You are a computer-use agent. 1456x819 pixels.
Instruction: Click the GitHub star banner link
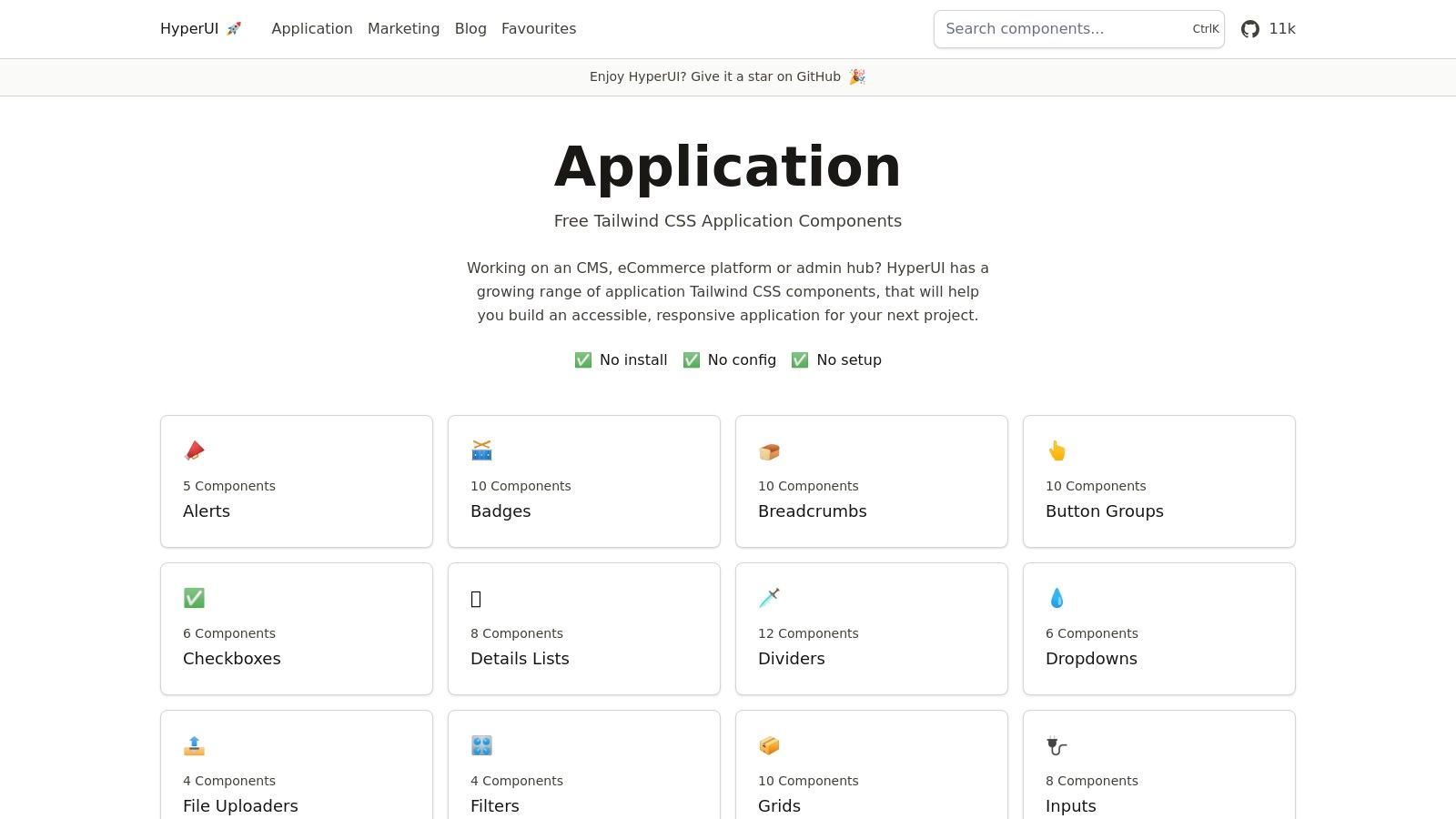[x=728, y=76]
